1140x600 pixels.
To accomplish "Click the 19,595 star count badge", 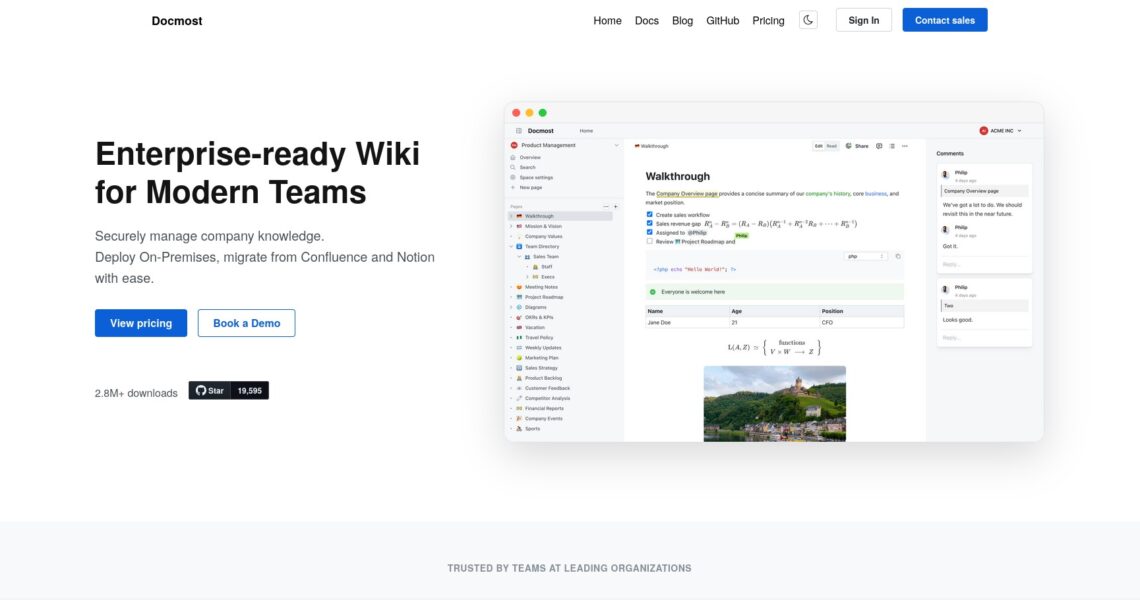I will coord(250,391).
